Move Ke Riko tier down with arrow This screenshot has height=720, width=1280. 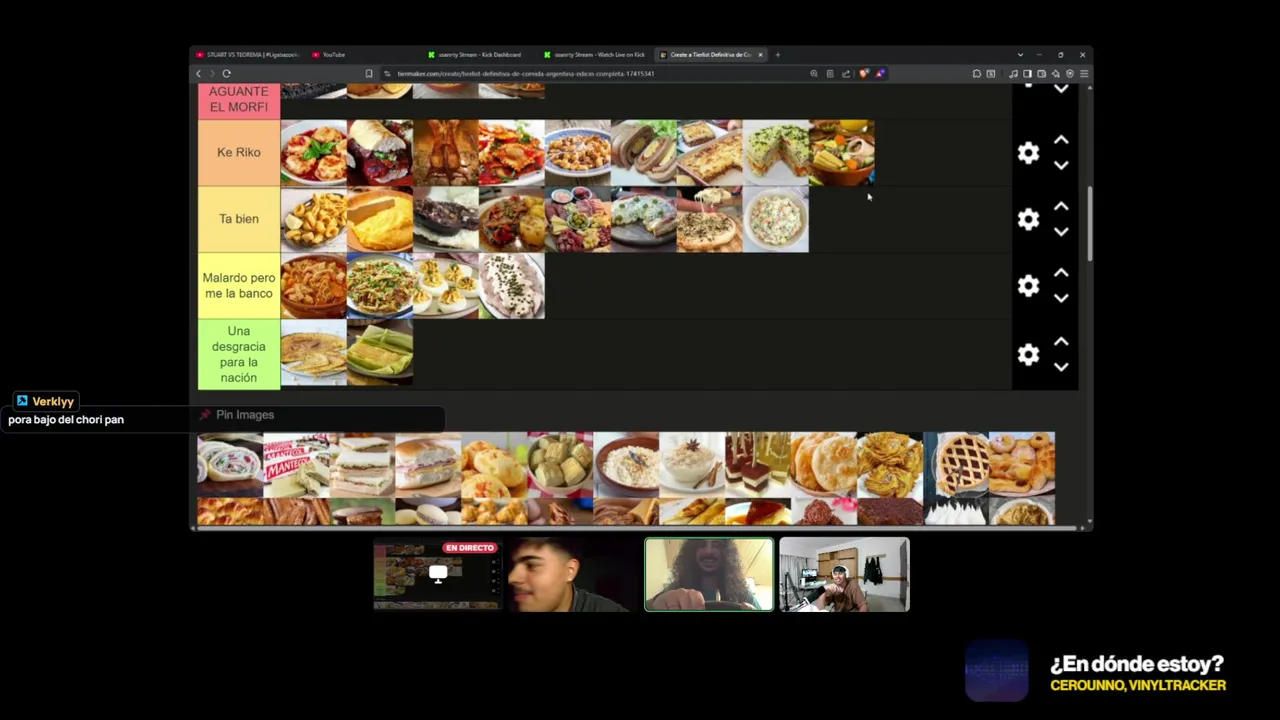pyautogui.click(x=1061, y=165)
